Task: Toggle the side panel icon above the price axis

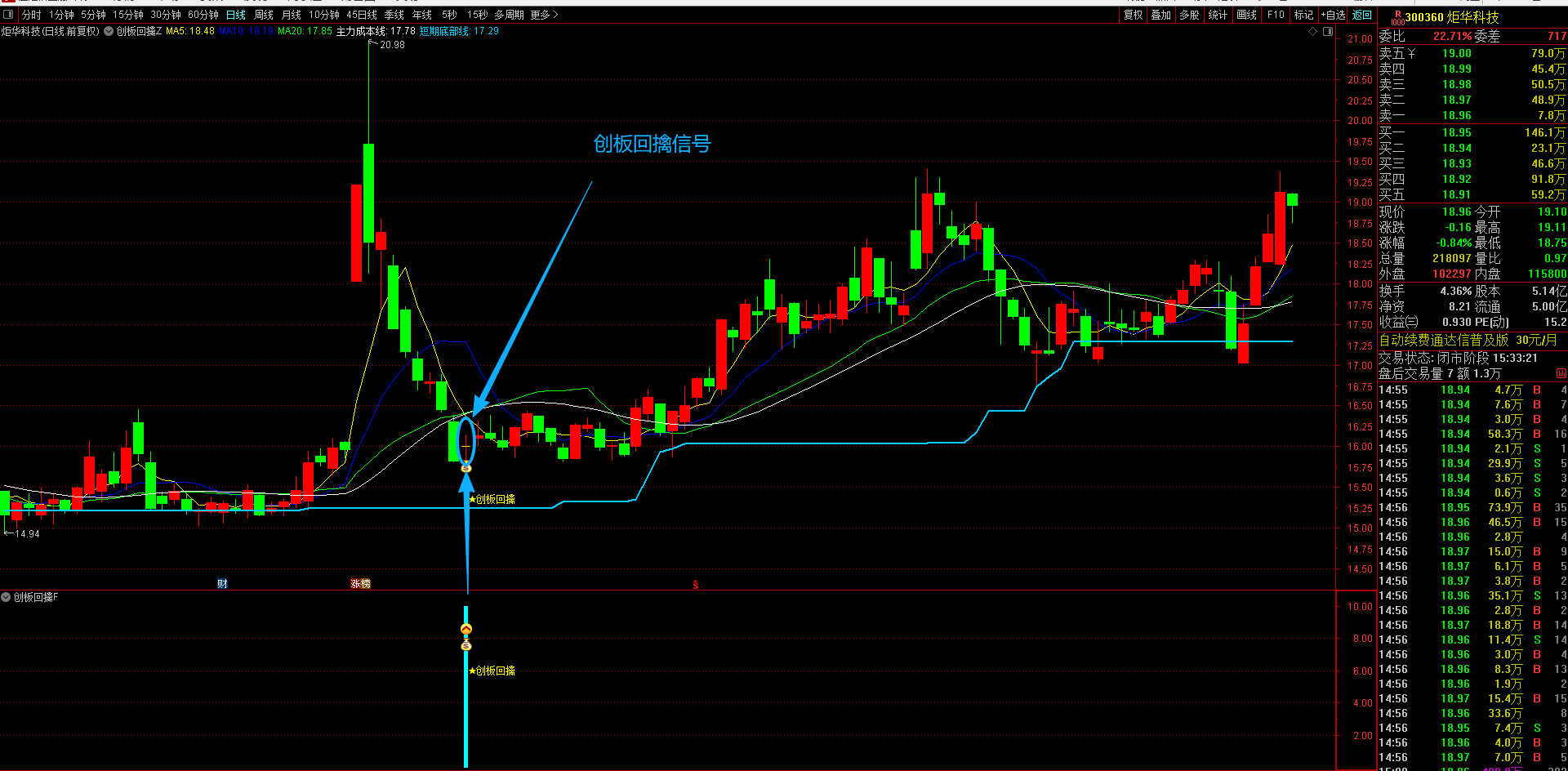Action: click(1328, 32)
